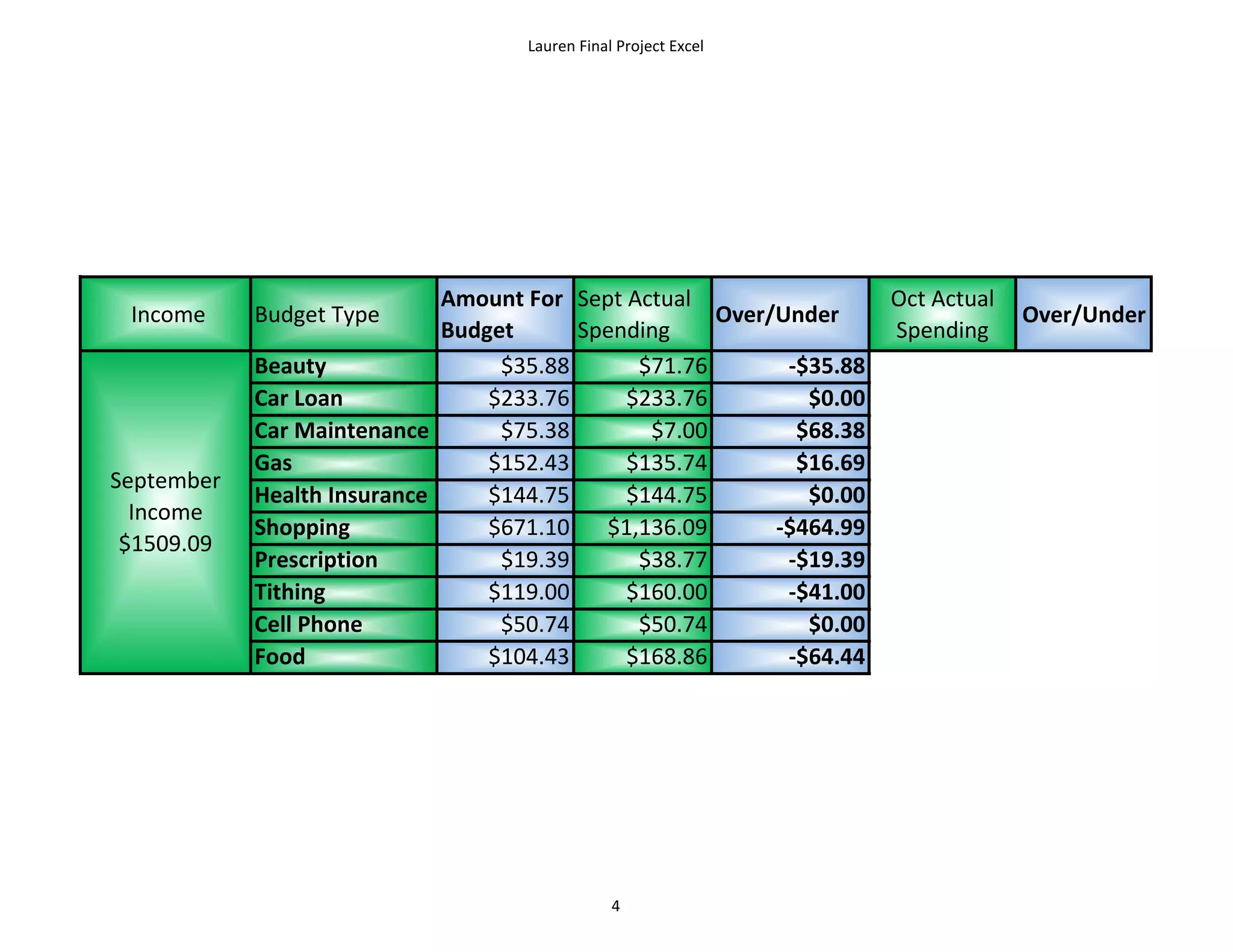Image resolution: width=1233 pixels, height=952 pixels.
Task: Click the $671.10 Shopping budget amount
Action: (505, 528)
